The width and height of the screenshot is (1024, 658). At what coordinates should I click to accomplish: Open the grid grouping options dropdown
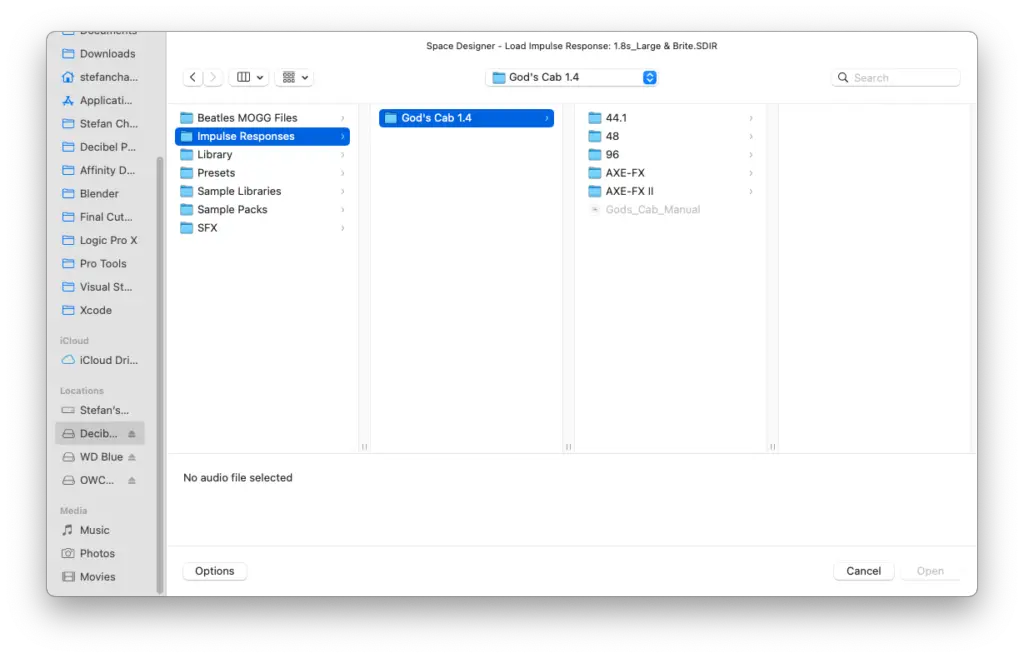(x=295, y=77)
